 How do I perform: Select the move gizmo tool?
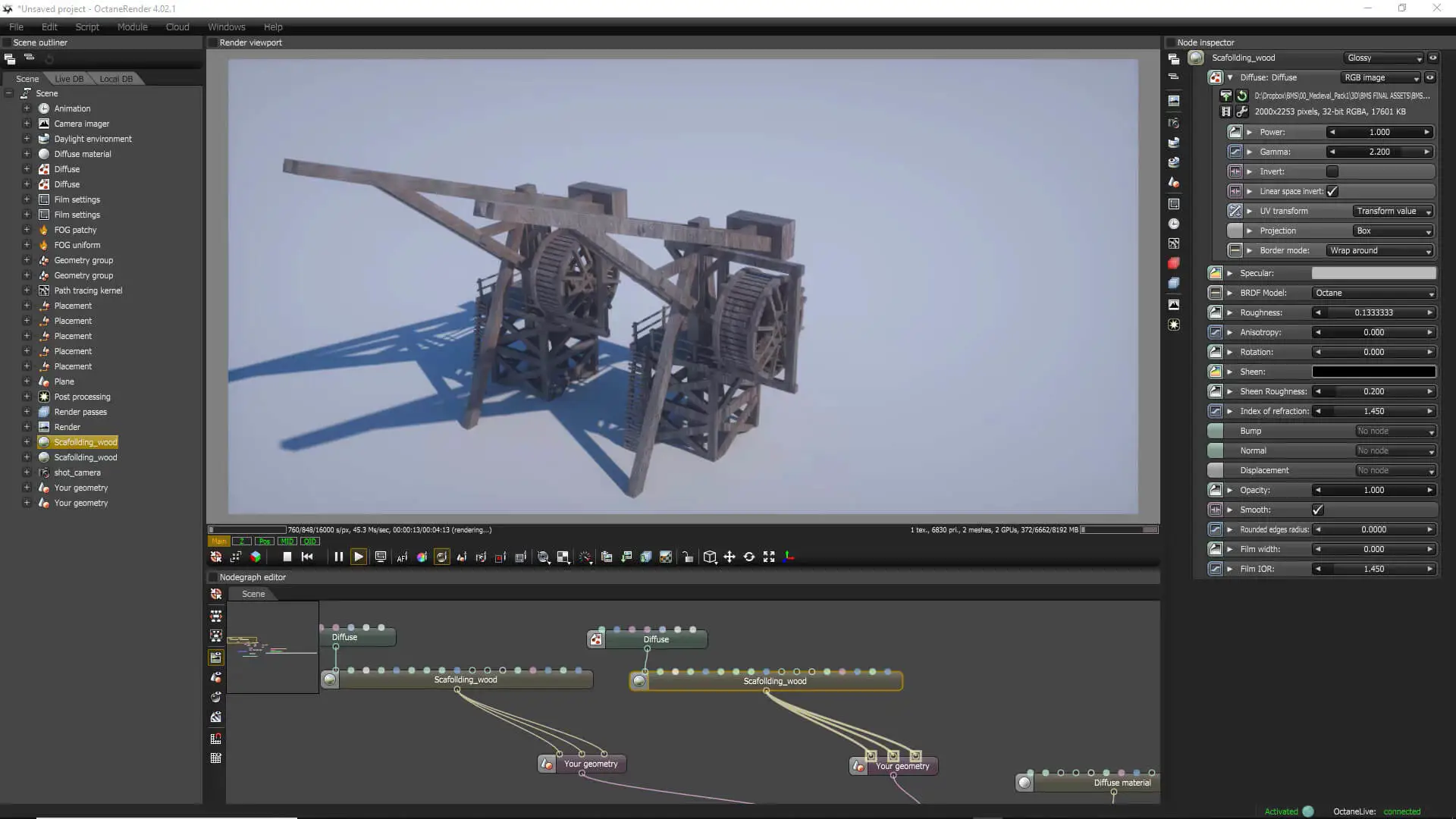(730, 557)
